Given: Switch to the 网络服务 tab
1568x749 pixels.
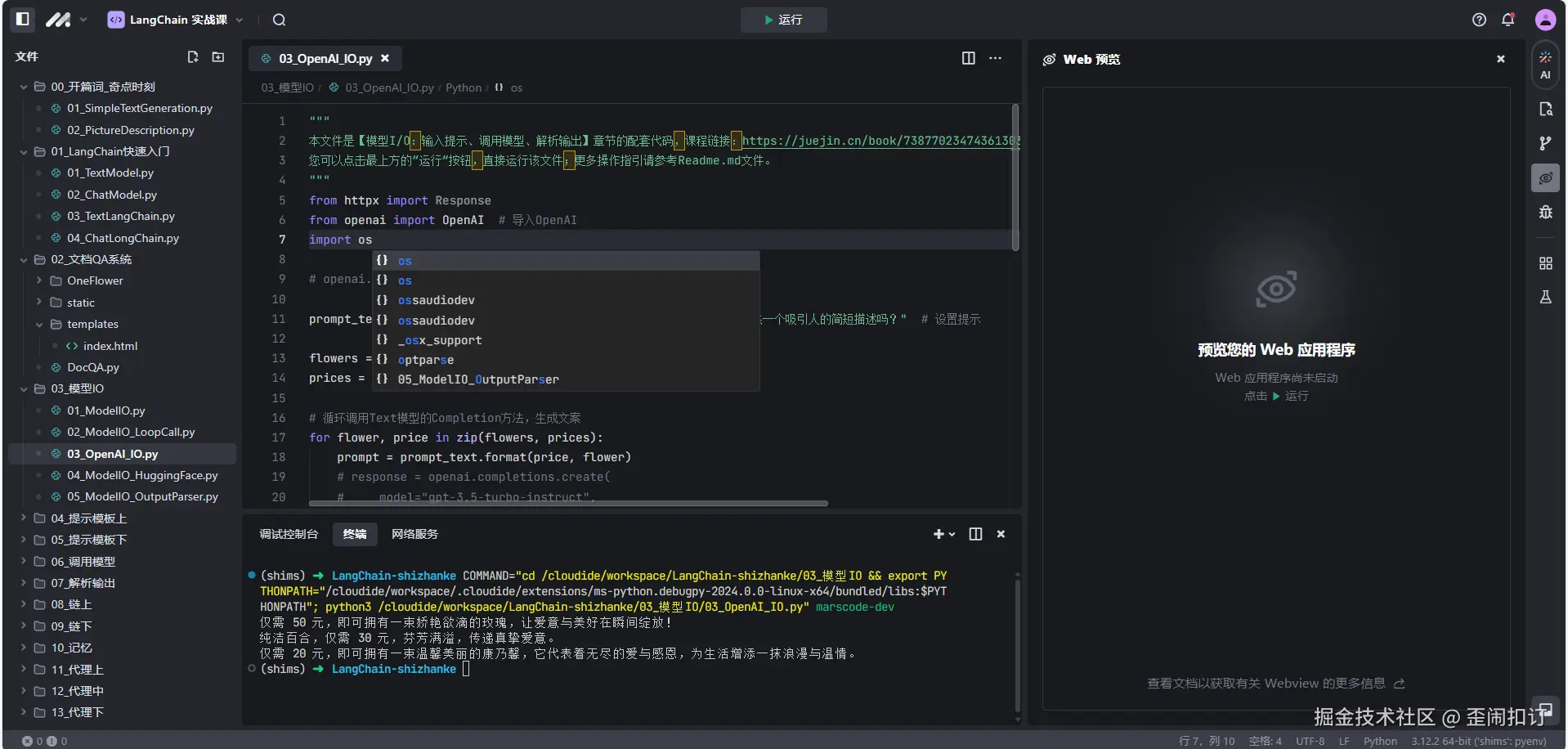Looking at the screenshot, I should tap(414, 534).
